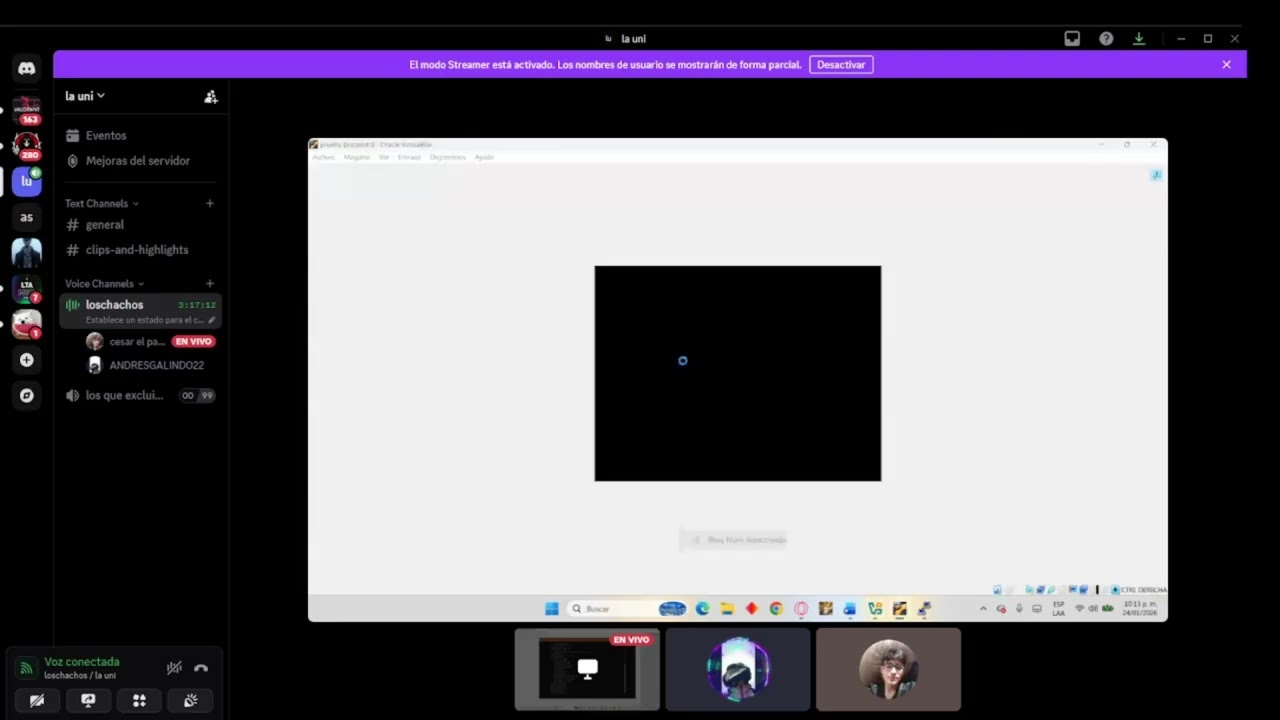Image resolution: width=1280 pixels, height=720 pixels.
Task: Open the "as" server icon
Action: tap(27, 217)
